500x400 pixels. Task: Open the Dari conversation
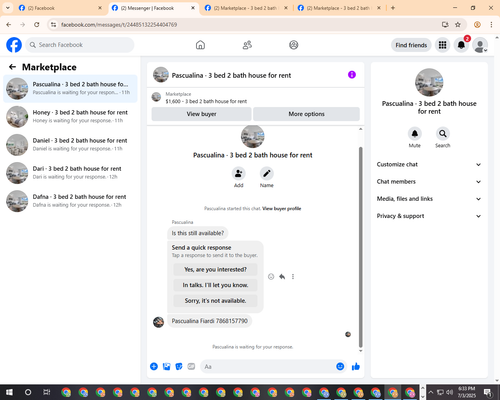pyautogui.click(x=70, y=173)
